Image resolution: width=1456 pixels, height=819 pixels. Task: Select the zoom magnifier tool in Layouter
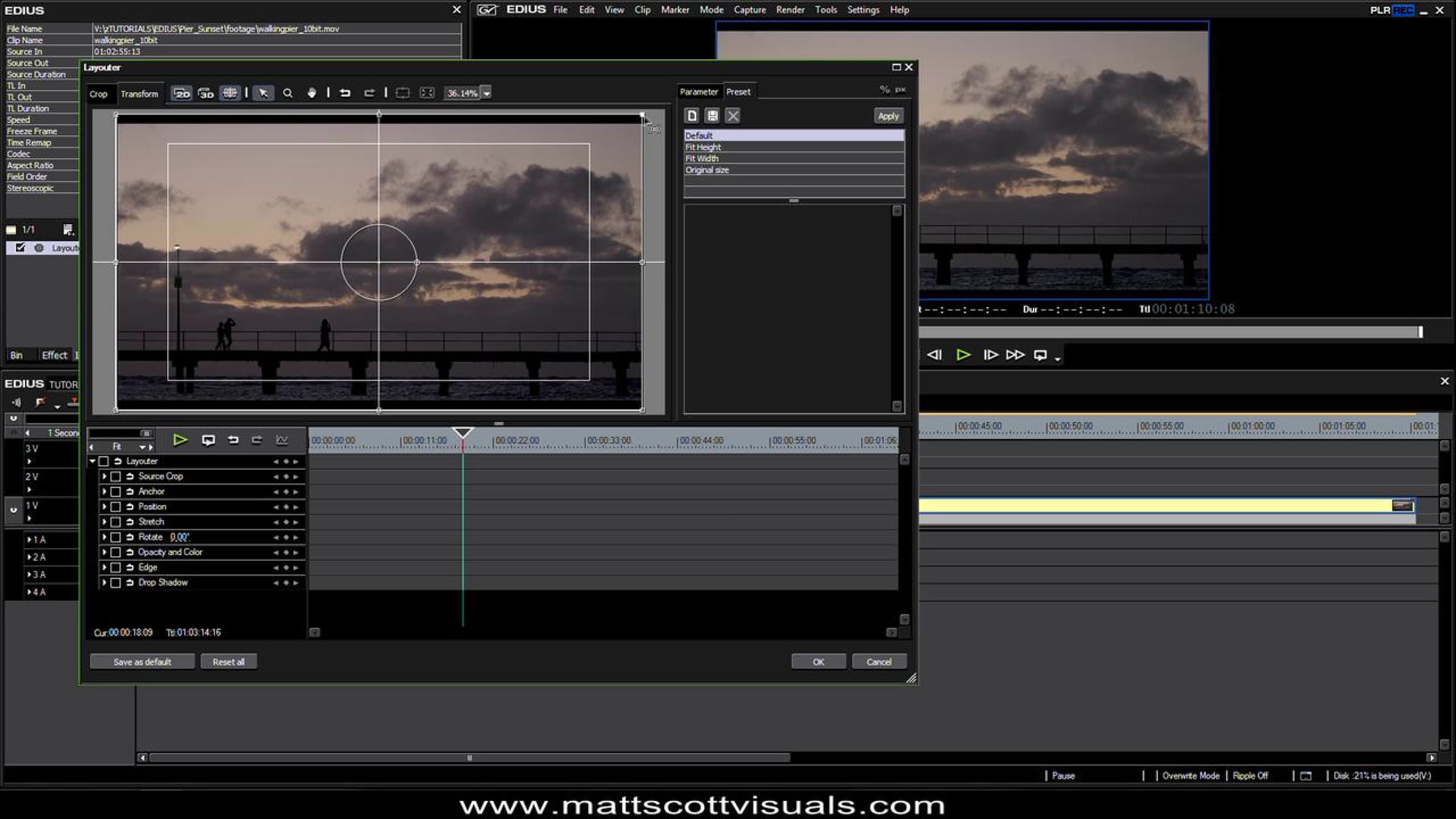pos(288,93)
